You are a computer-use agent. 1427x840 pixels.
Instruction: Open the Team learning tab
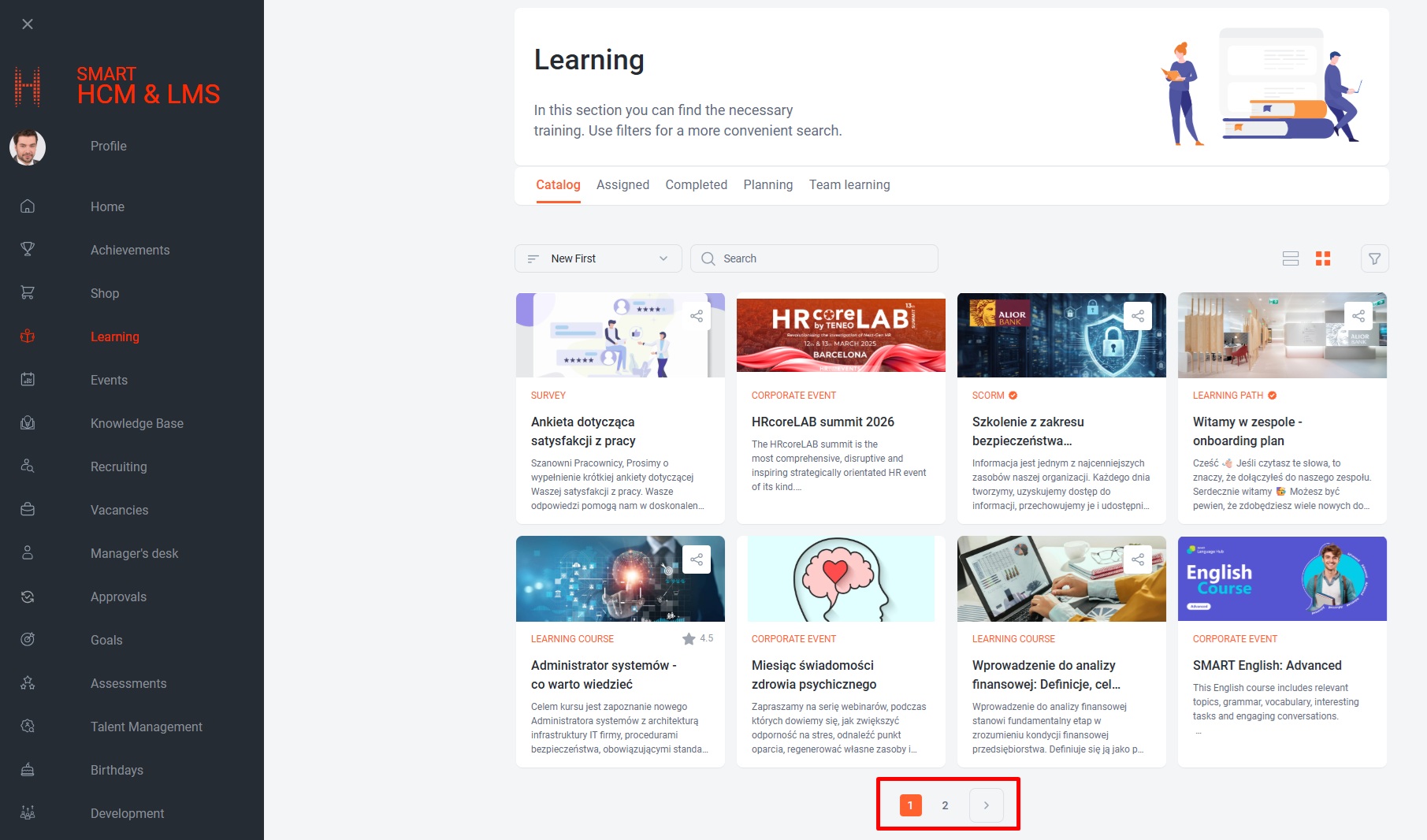849,184
